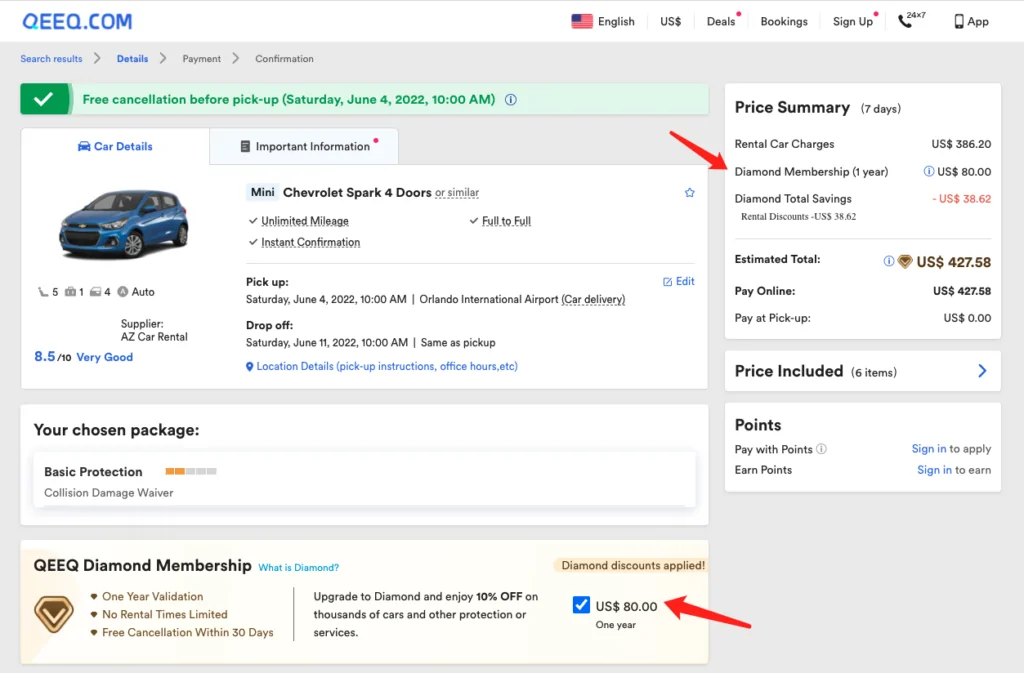Click the green checkmark cancellation badge
Viewport: 1024px width, 673px height.
pos(44,99)
